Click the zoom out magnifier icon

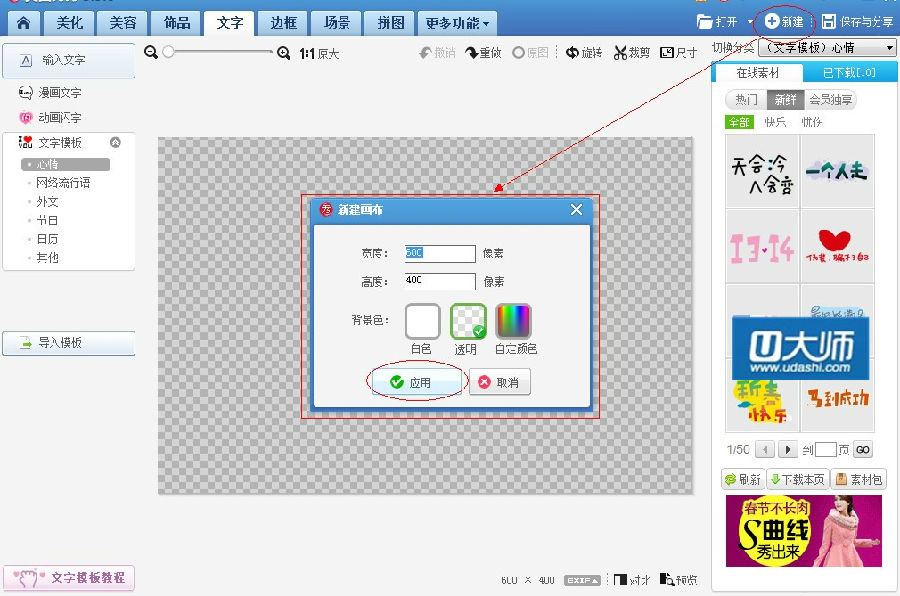151,53
